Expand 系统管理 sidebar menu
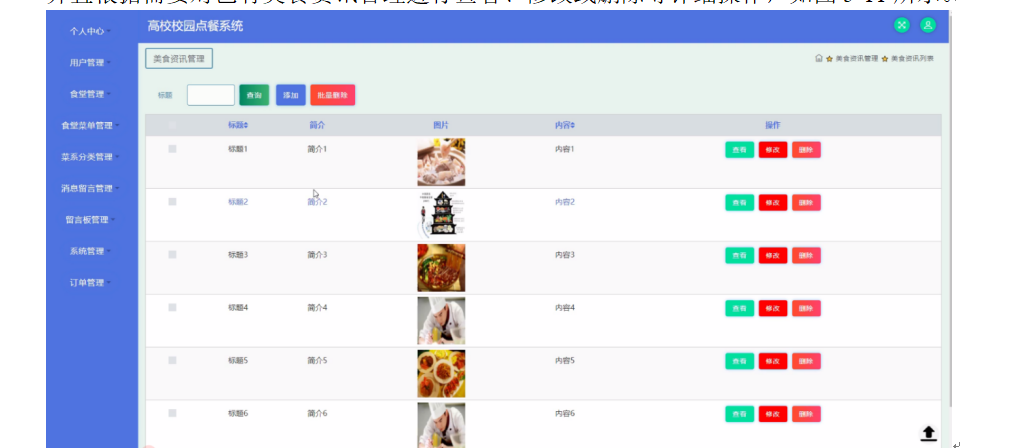 pos(90,251)
